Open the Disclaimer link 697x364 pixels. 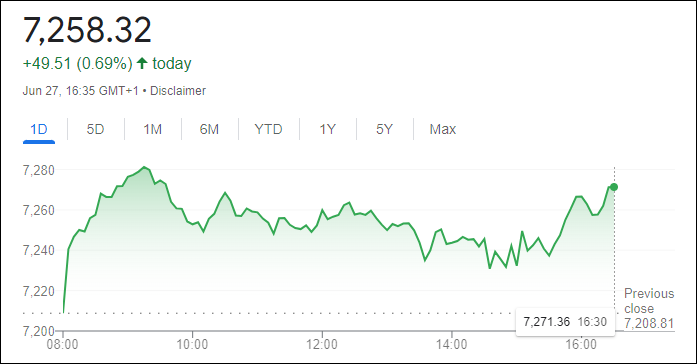point(178,91)
